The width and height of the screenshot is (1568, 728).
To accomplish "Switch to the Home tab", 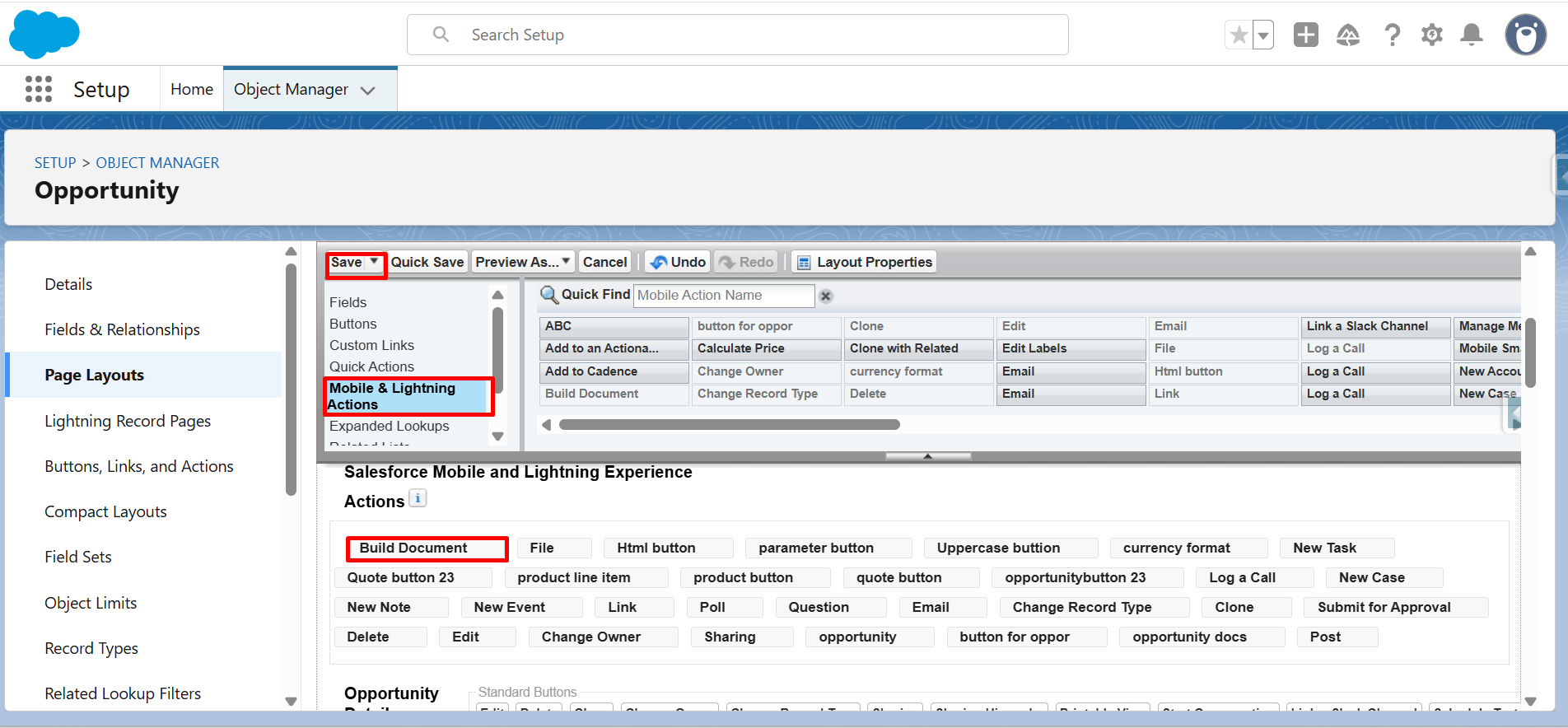I will tap(192, 89).
